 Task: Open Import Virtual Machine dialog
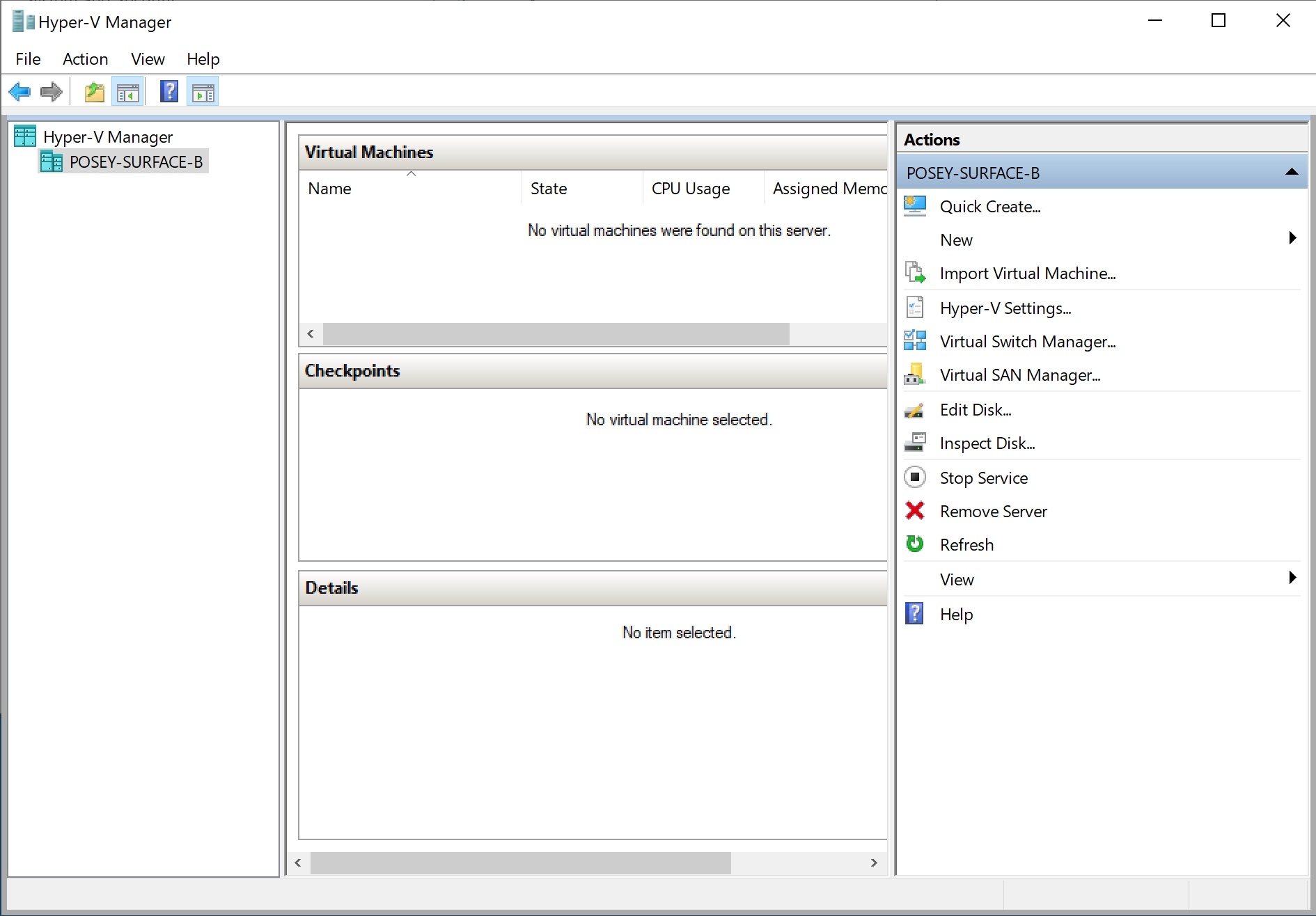tap(1028, 273)
